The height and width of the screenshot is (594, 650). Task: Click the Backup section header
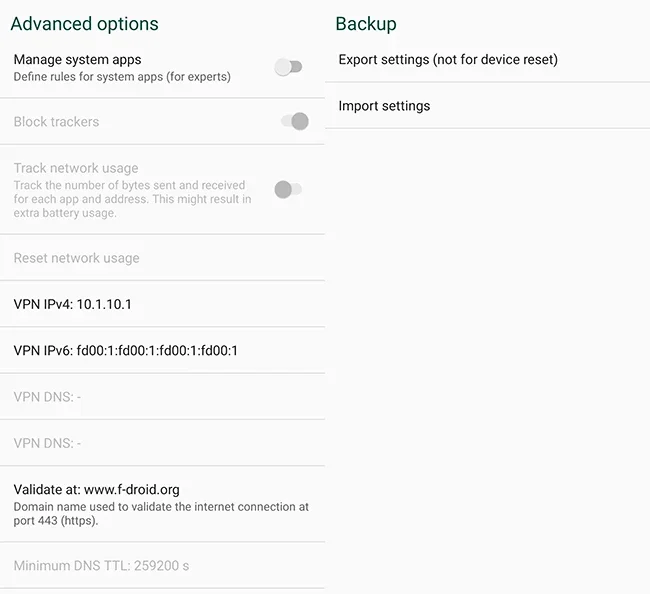(x=366, y=24)
